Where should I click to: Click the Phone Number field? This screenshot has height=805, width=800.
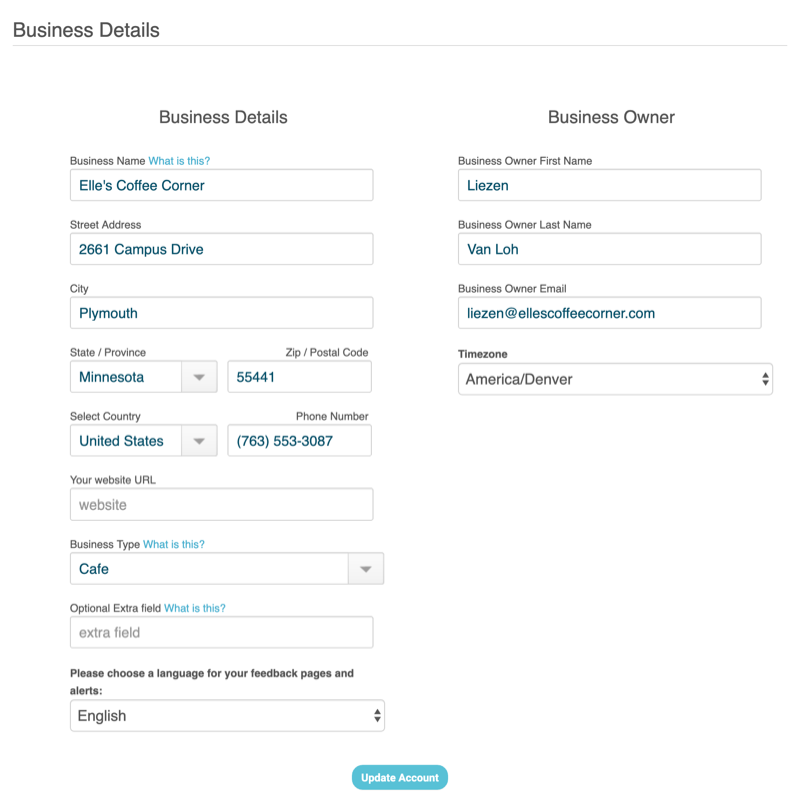[299, 441]
